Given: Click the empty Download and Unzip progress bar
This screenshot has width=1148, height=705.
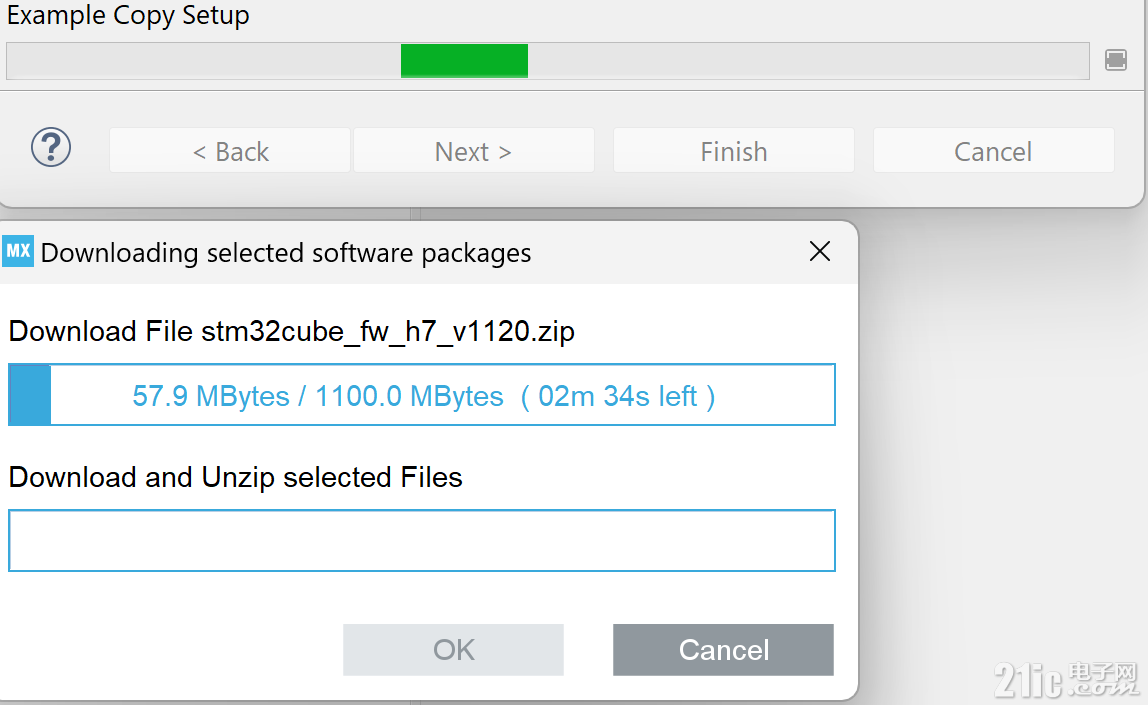Looking at the screenshot, I should coord(422,540).
